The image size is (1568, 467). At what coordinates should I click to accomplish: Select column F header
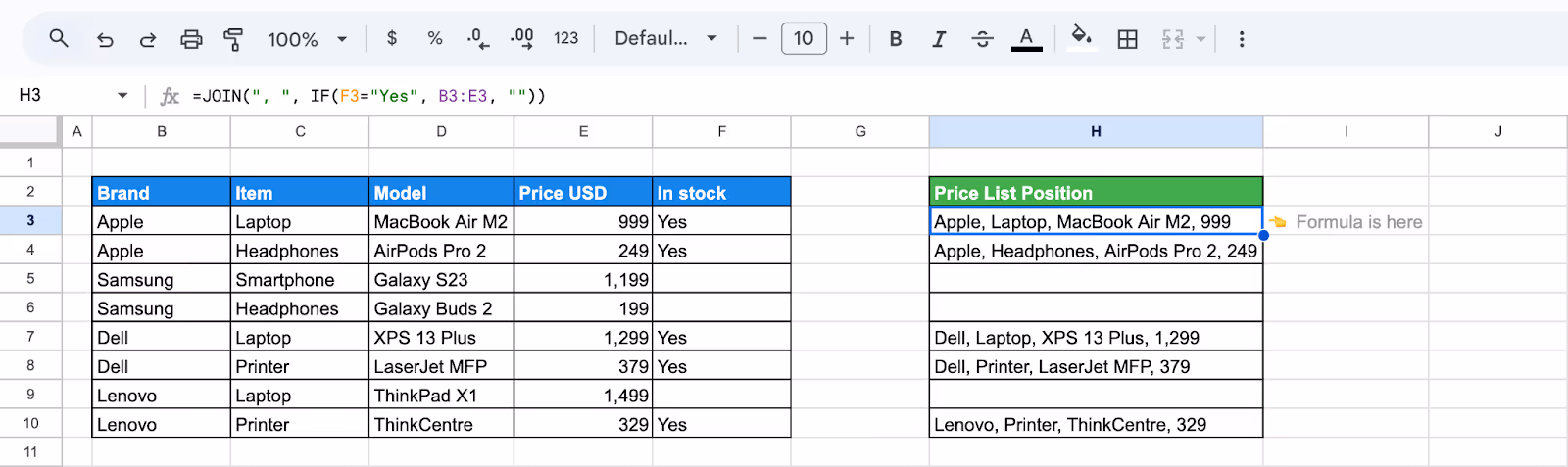pos(721,131)
